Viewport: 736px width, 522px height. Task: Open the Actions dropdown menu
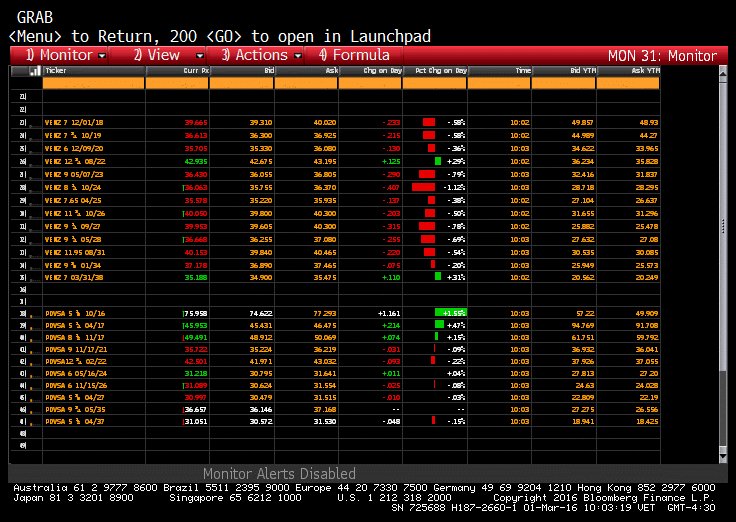click(255, 55)
